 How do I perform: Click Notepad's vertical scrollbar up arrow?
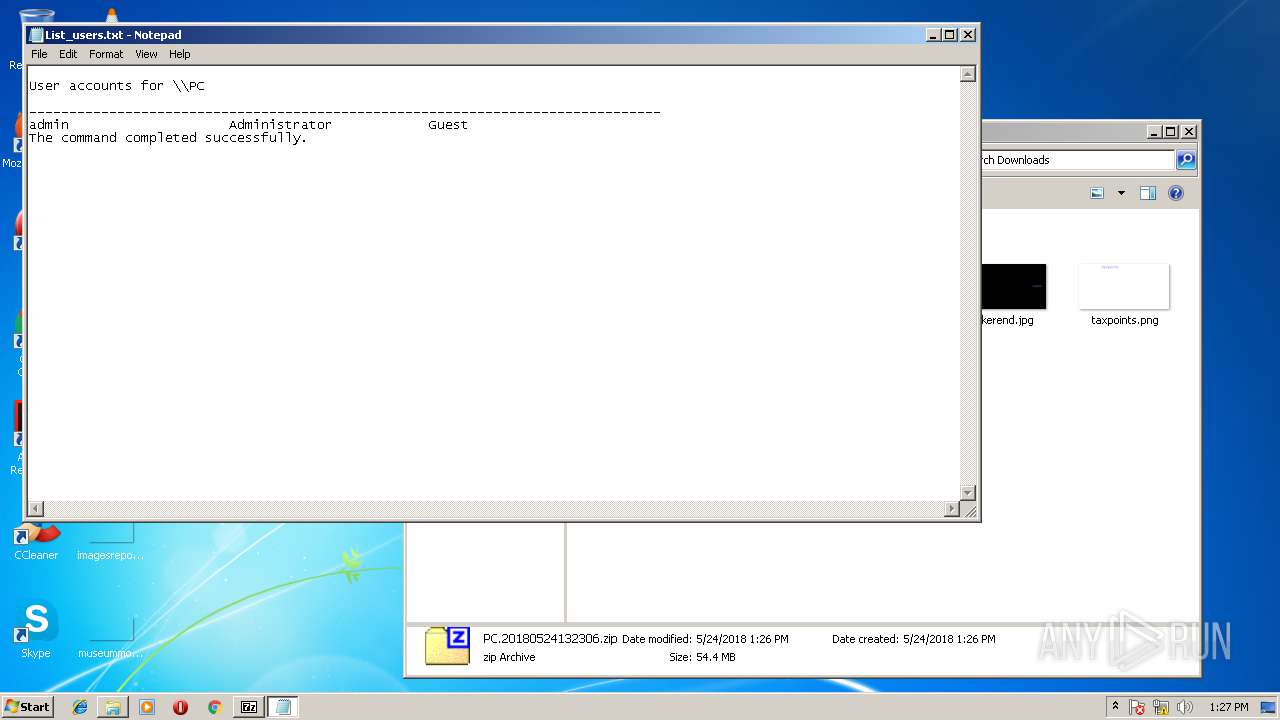pos(967,74)
